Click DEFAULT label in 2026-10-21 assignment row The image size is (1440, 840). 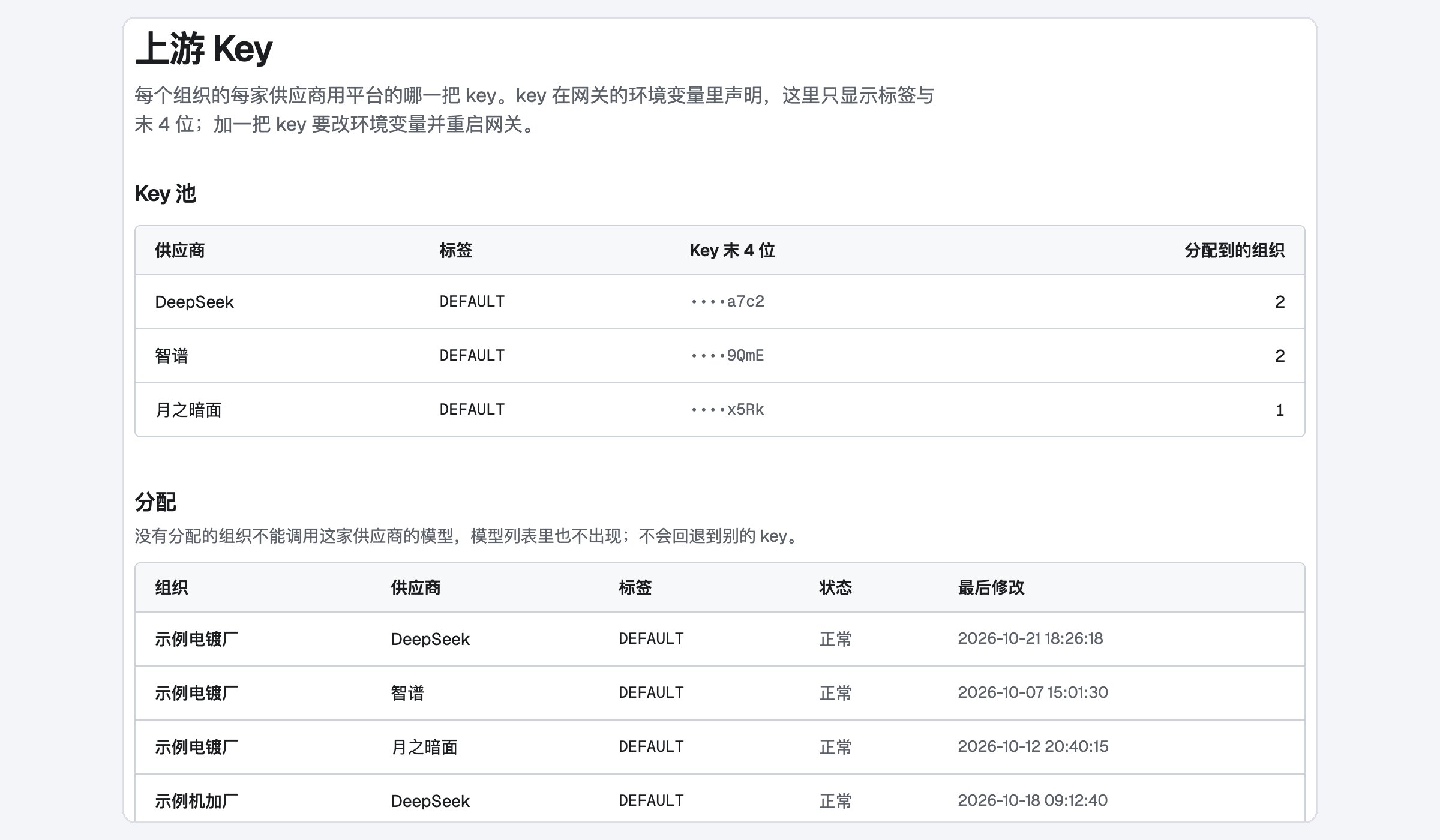(x=652, y=638)
